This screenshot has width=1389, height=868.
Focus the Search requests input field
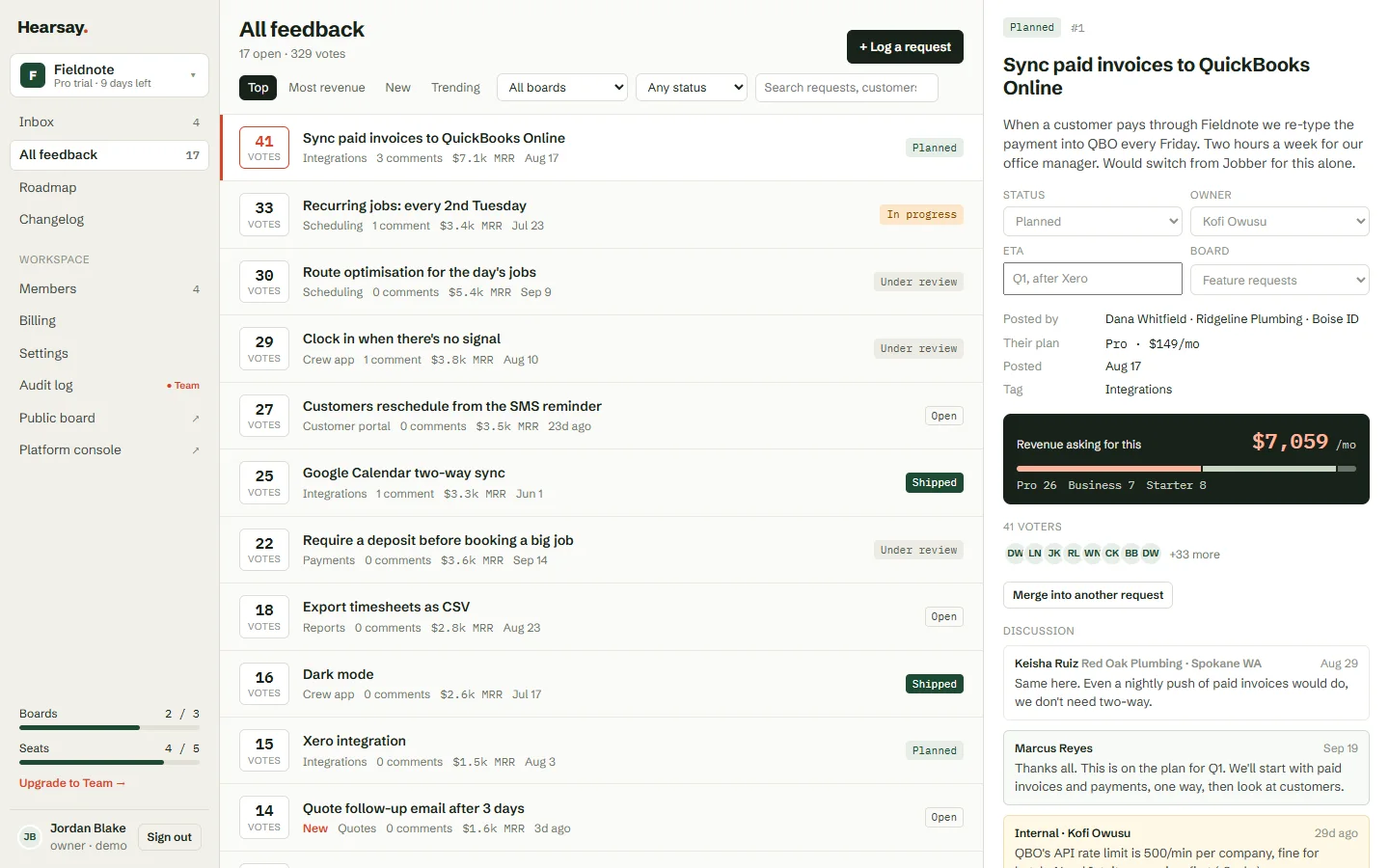point(847,88)
